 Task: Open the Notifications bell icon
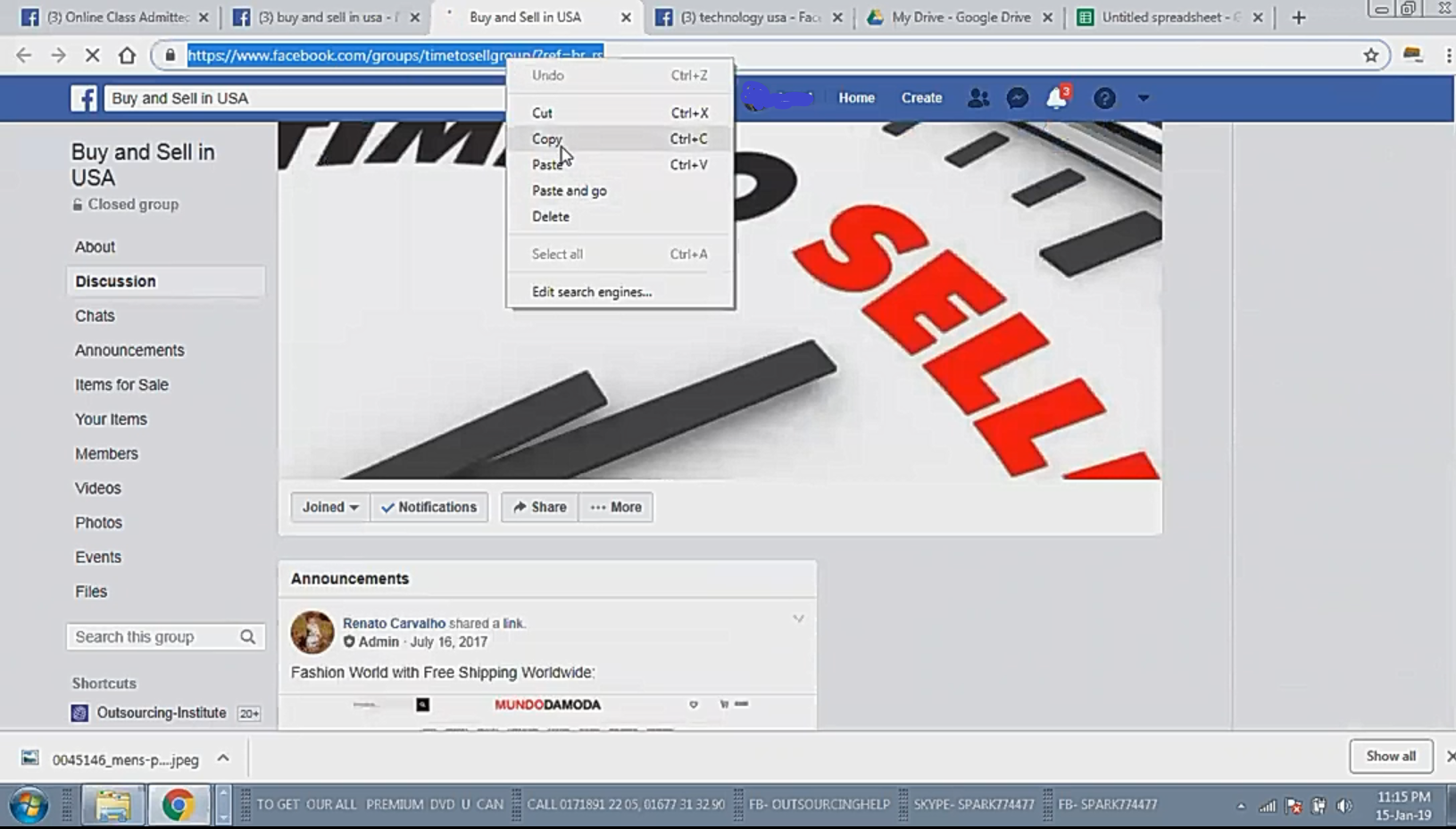coord(1056,98)
